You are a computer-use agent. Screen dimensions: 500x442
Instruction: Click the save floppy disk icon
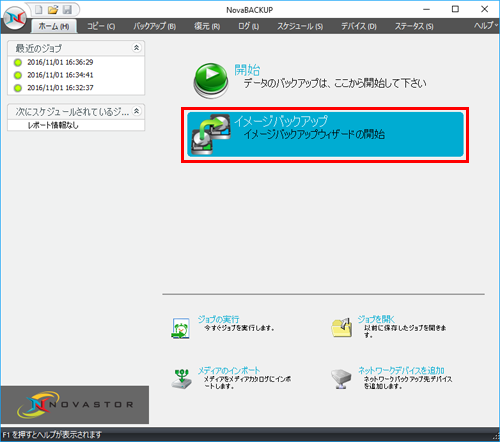tap(67, 10)
